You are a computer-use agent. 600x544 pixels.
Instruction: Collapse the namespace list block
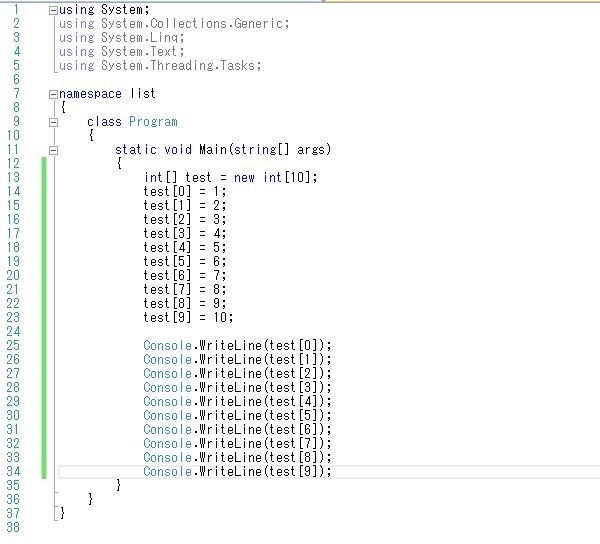pyautogui.click(x=53, y=94)
